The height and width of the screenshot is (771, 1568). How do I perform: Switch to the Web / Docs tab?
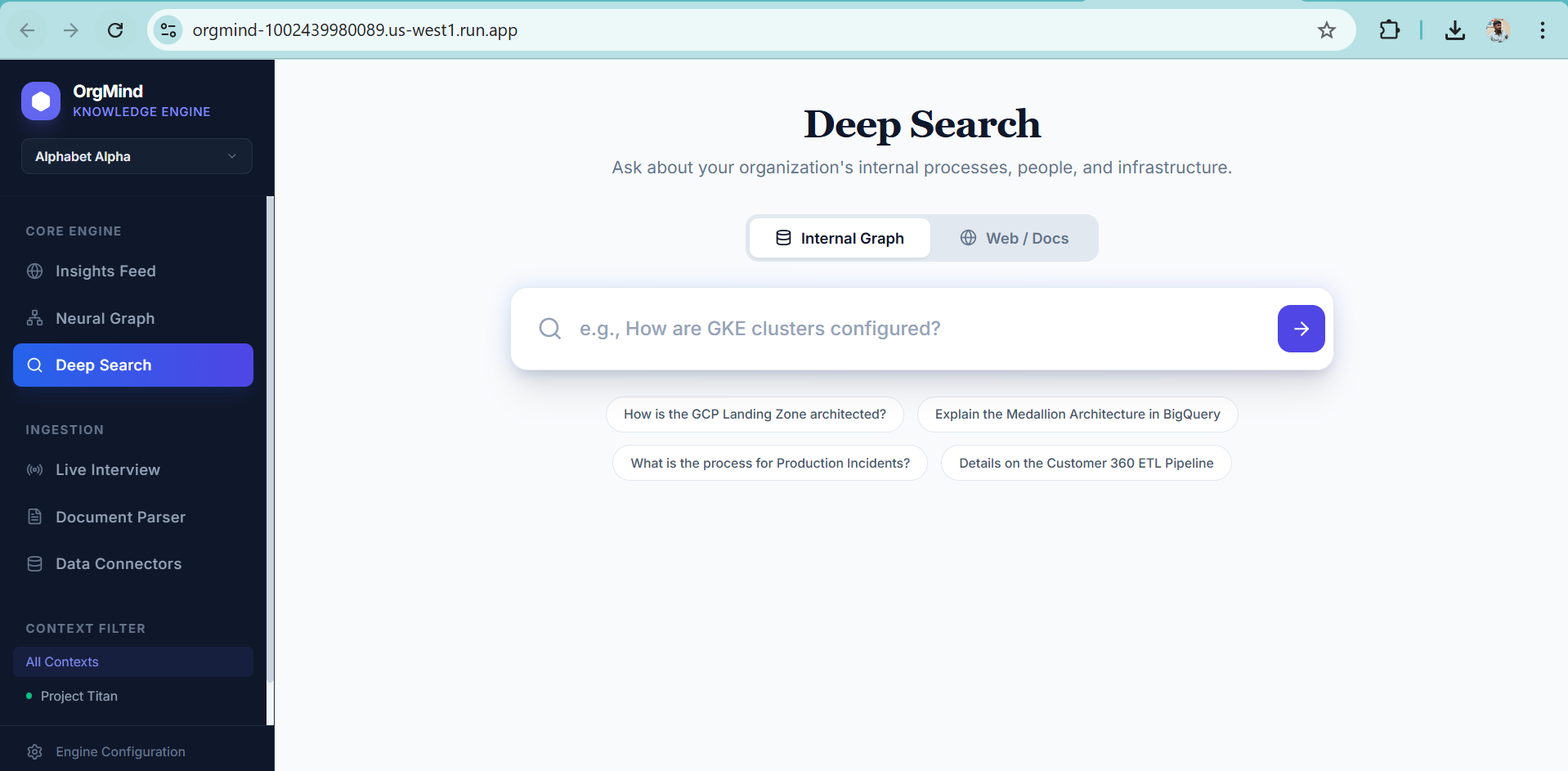1014,238
